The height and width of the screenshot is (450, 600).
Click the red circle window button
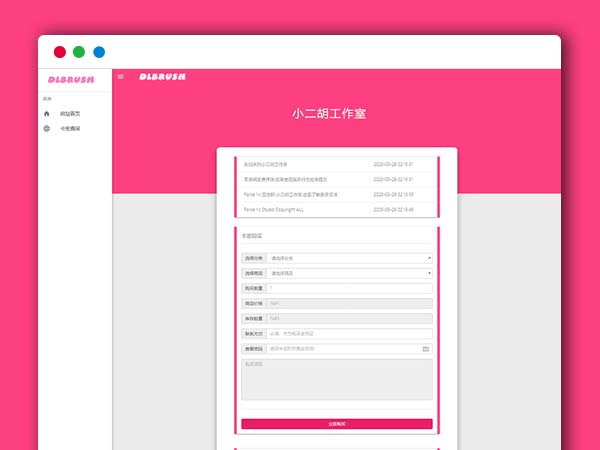click(x=60, y=52)
